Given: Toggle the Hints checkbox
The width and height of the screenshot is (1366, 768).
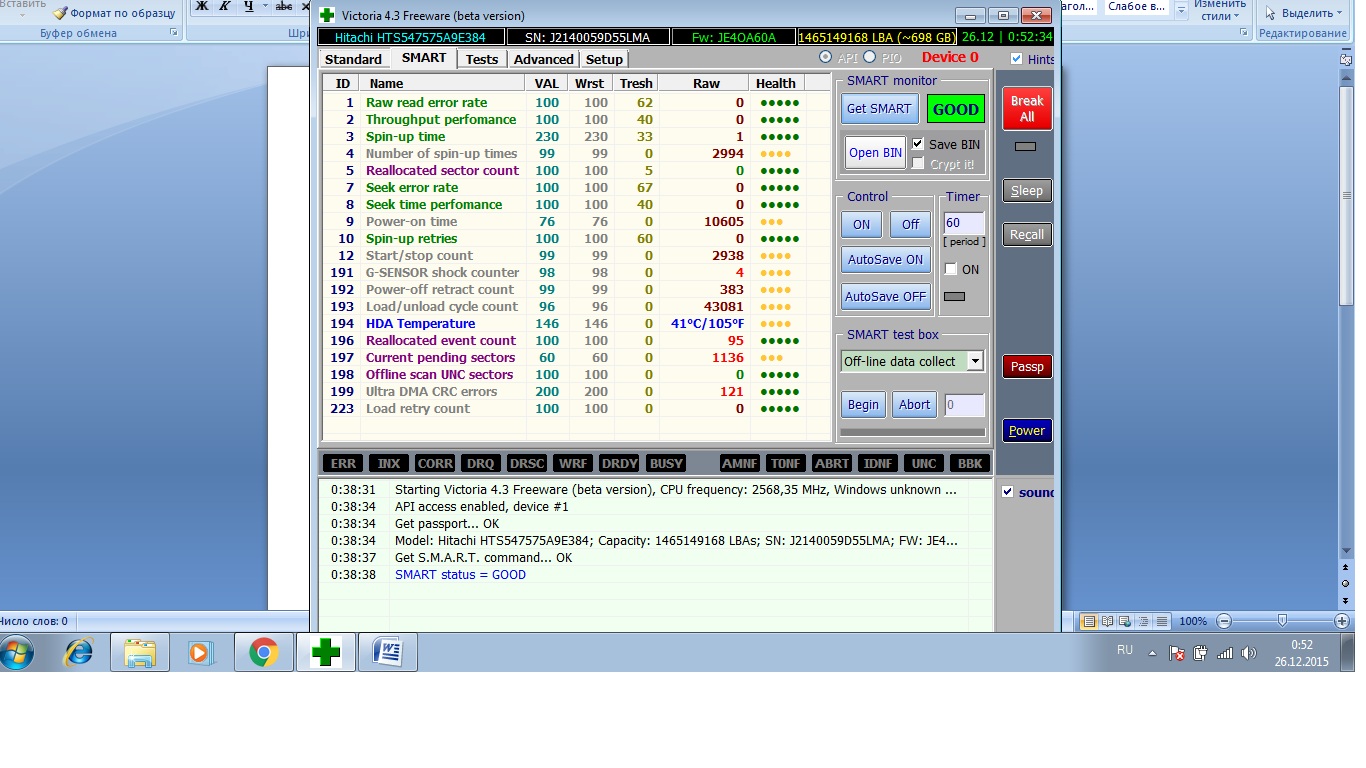Looking at the screenshot, I should pyautogui.click(x=1017, y=58).
